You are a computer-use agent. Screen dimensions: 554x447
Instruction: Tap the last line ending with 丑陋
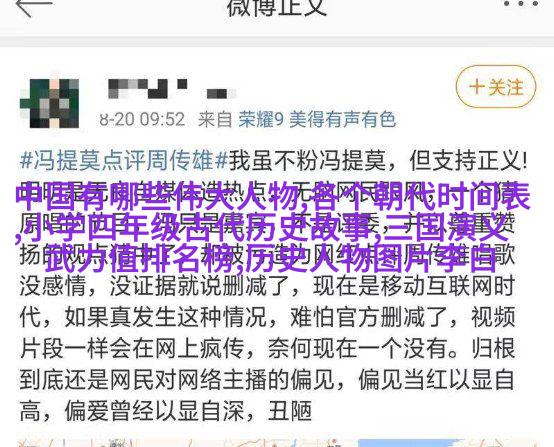(x=166, y=411)
